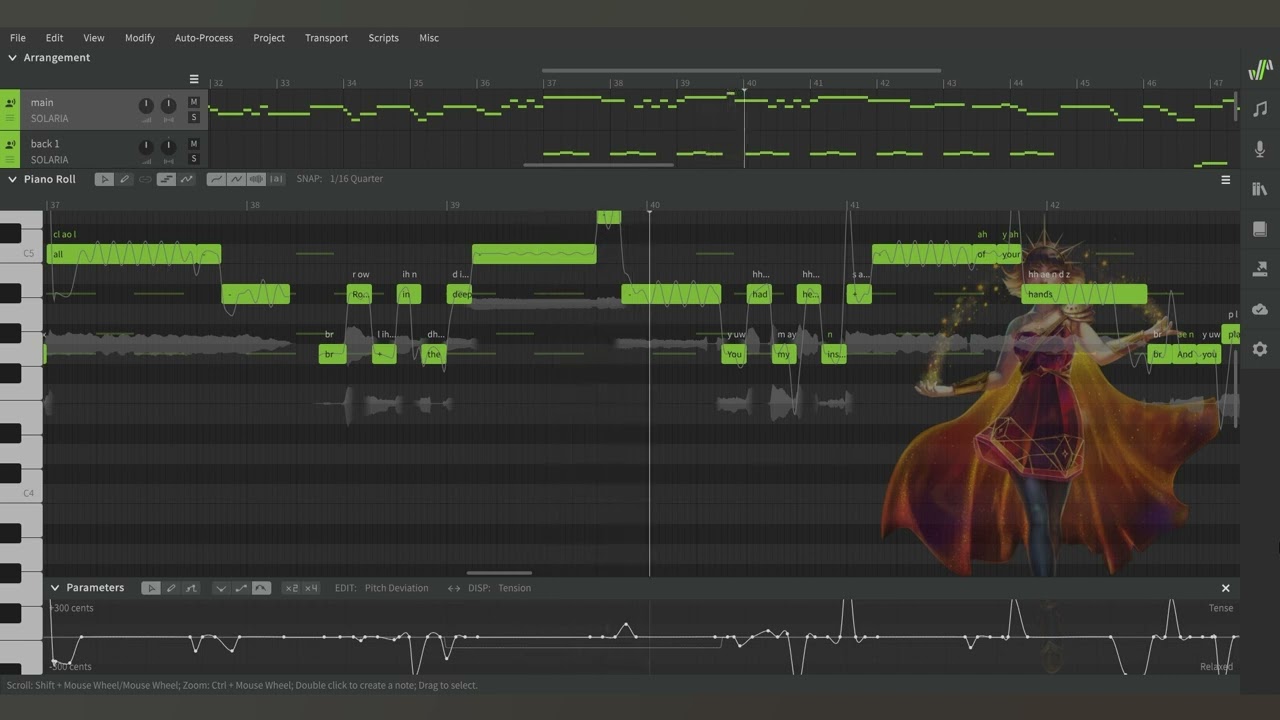Toggle note display in Piano Roll

167,179
